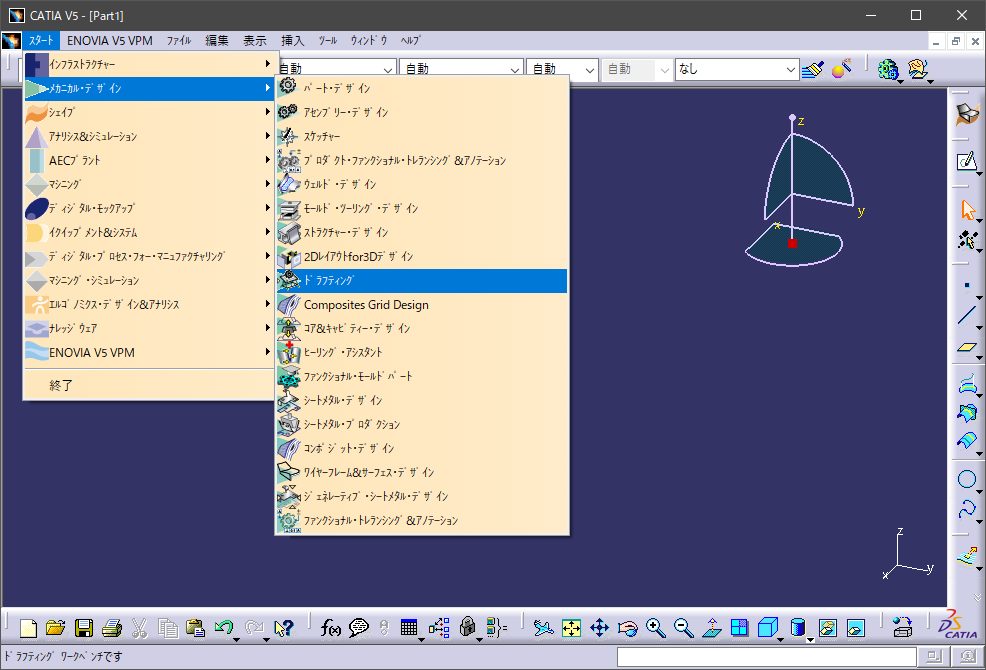Click the Zoom In magnifier icon
The height and width of the screenshot is (670, 986).
pos(656,628)
